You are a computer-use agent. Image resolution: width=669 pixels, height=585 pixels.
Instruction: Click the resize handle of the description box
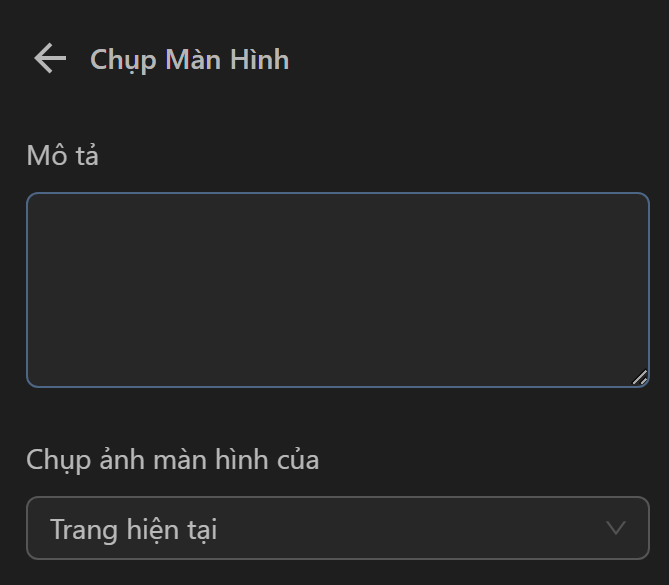640,377
